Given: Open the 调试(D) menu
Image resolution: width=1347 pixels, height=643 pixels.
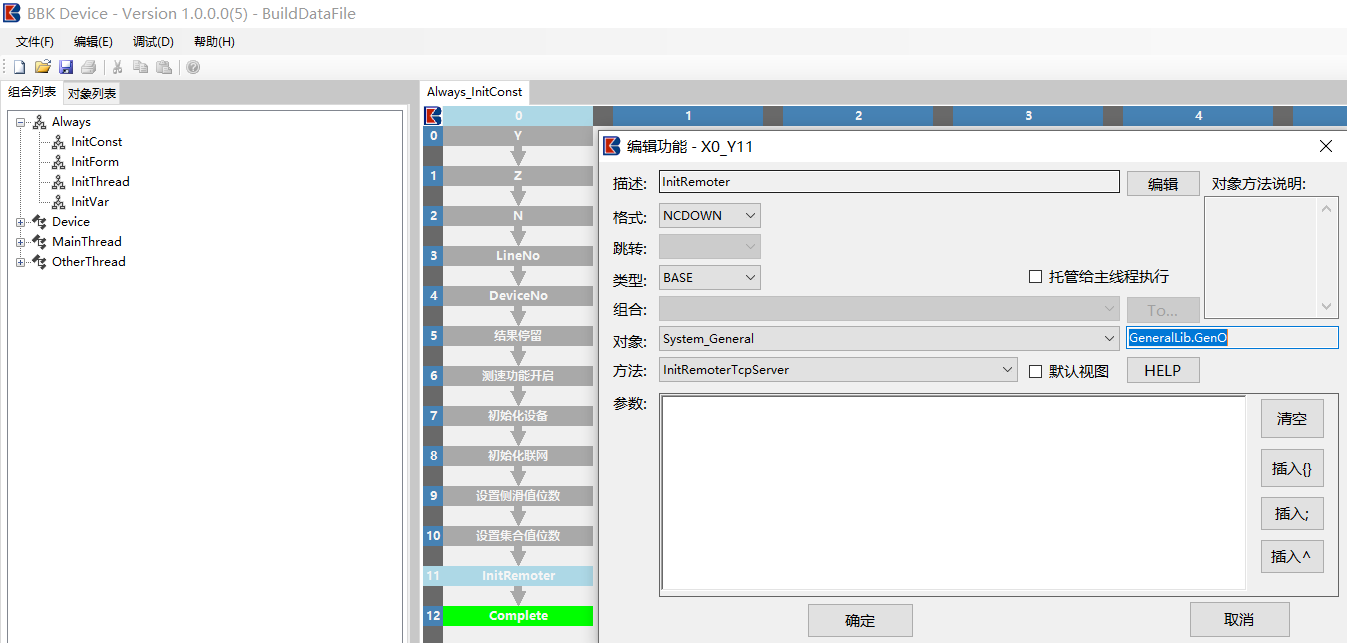Looking at the screenshot, I should click(x=153, y=42).
